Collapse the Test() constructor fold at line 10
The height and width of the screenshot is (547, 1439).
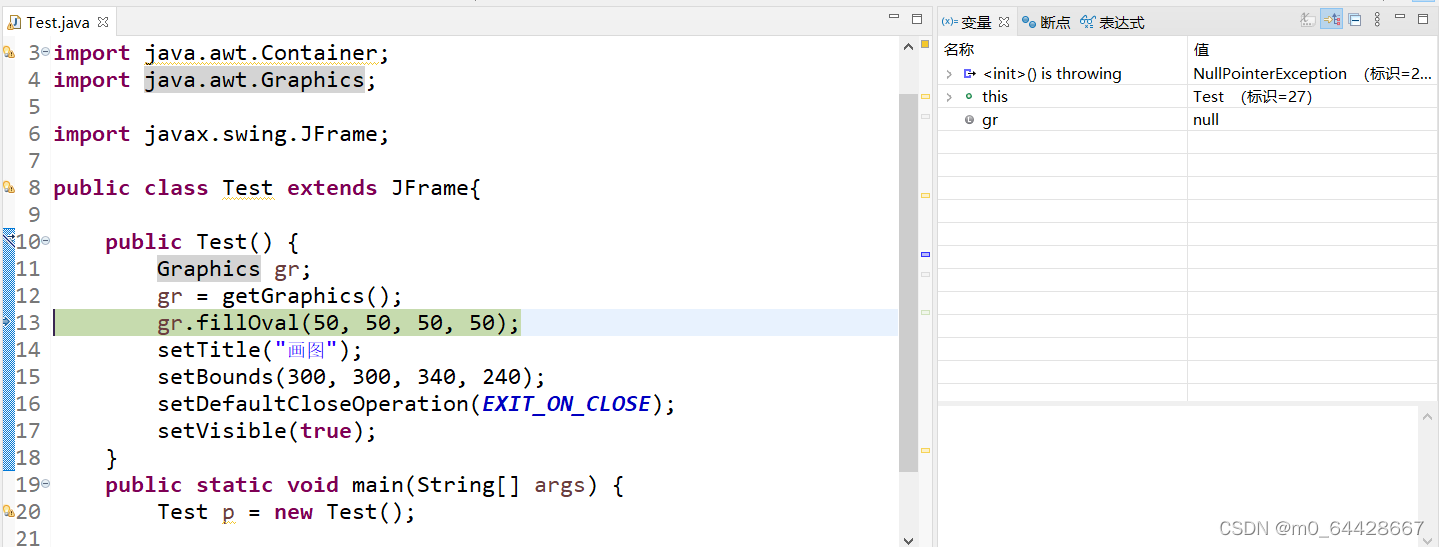(46, 241)
